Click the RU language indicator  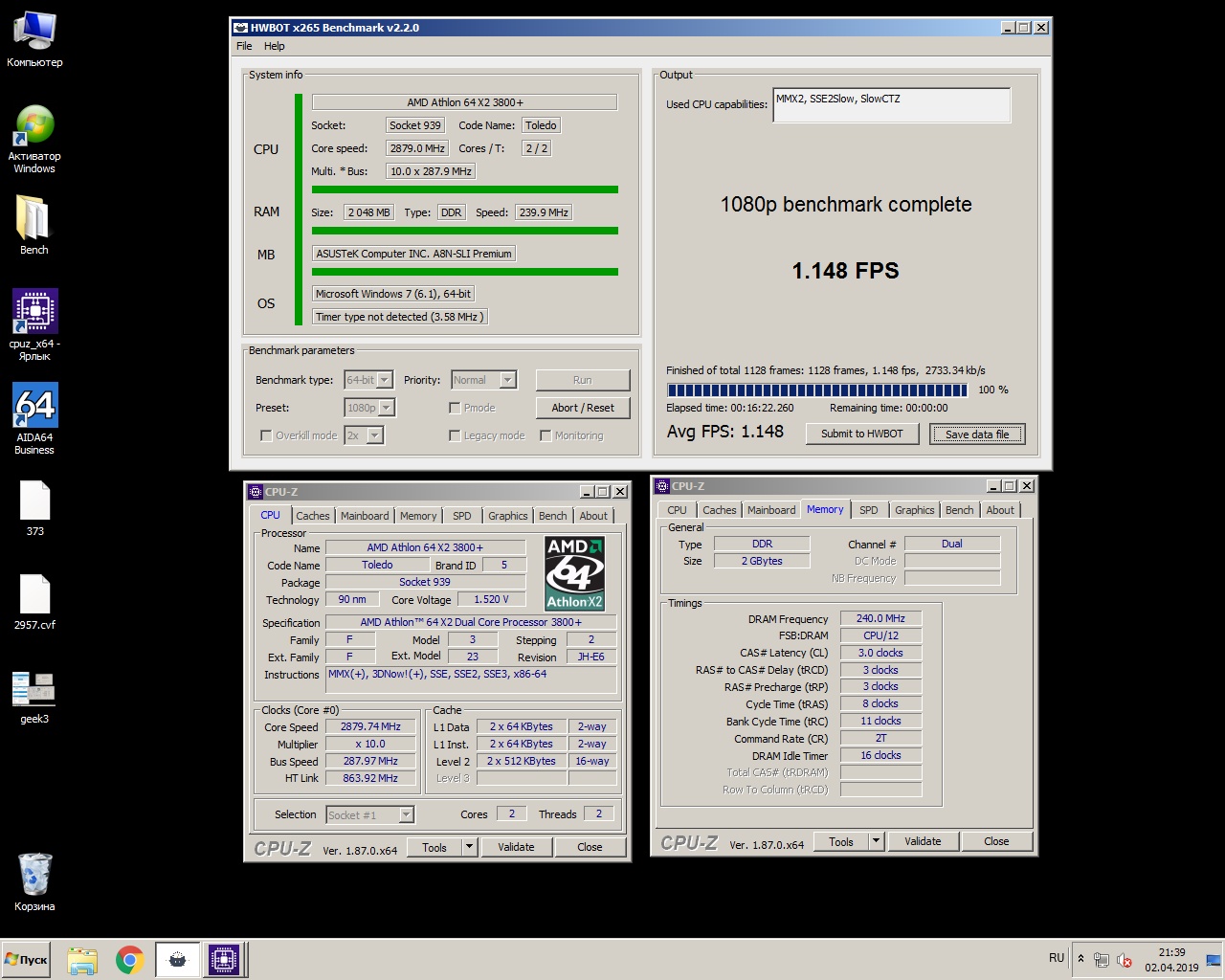pos(1057,958)
